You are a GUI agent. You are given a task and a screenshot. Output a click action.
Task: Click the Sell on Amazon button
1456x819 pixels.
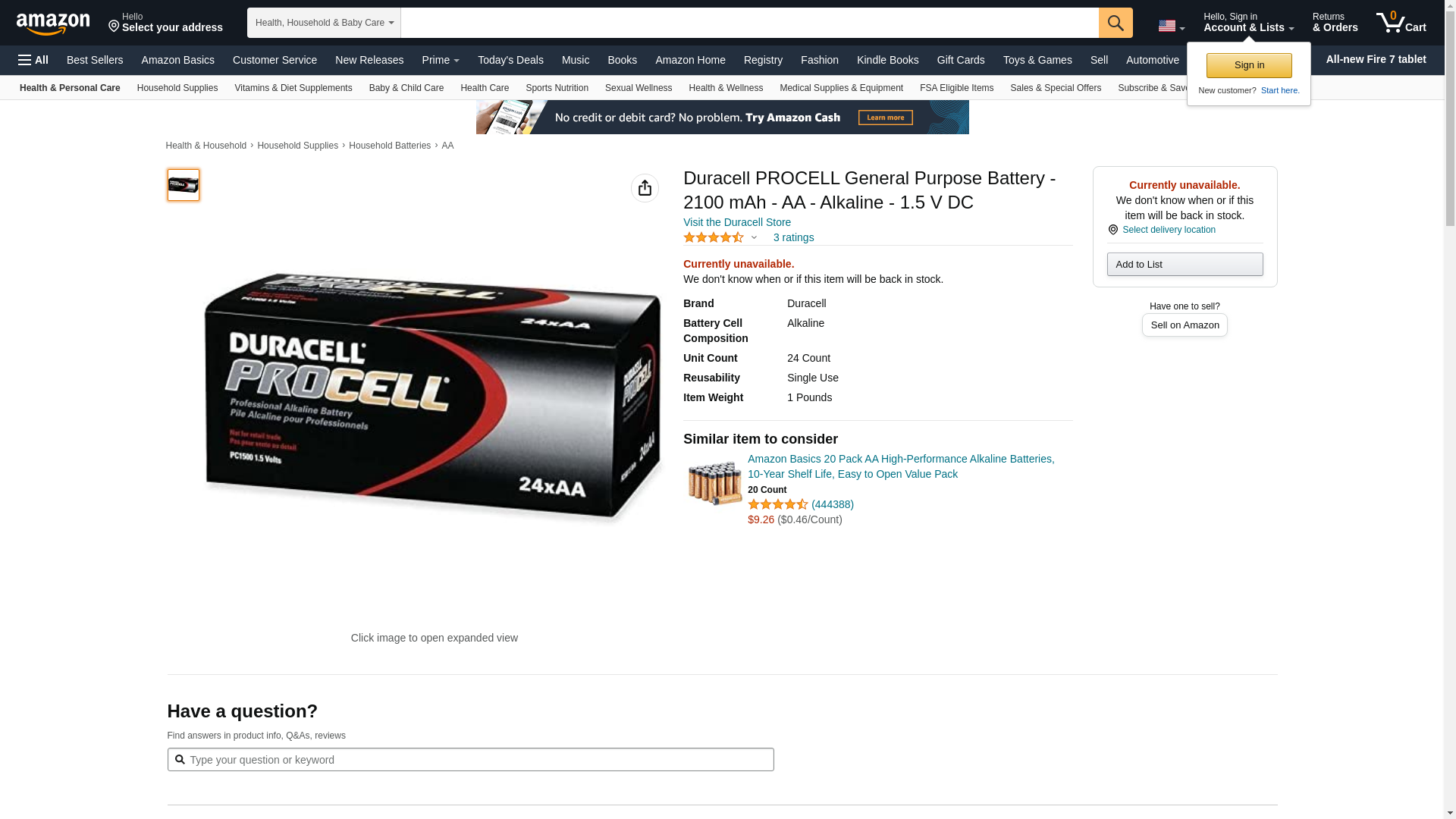click(1185, 325)
